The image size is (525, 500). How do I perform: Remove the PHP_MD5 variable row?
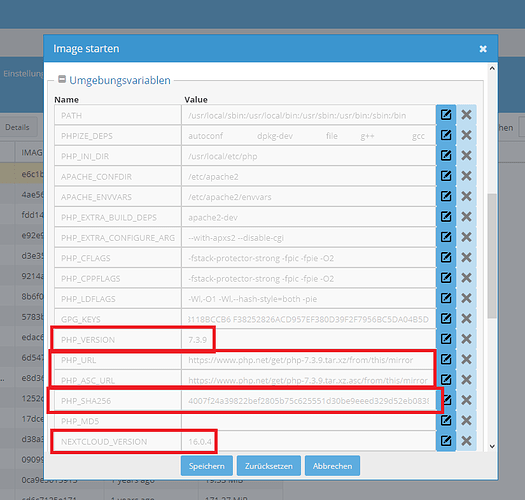pyautogui.click(x=466, y=420)
